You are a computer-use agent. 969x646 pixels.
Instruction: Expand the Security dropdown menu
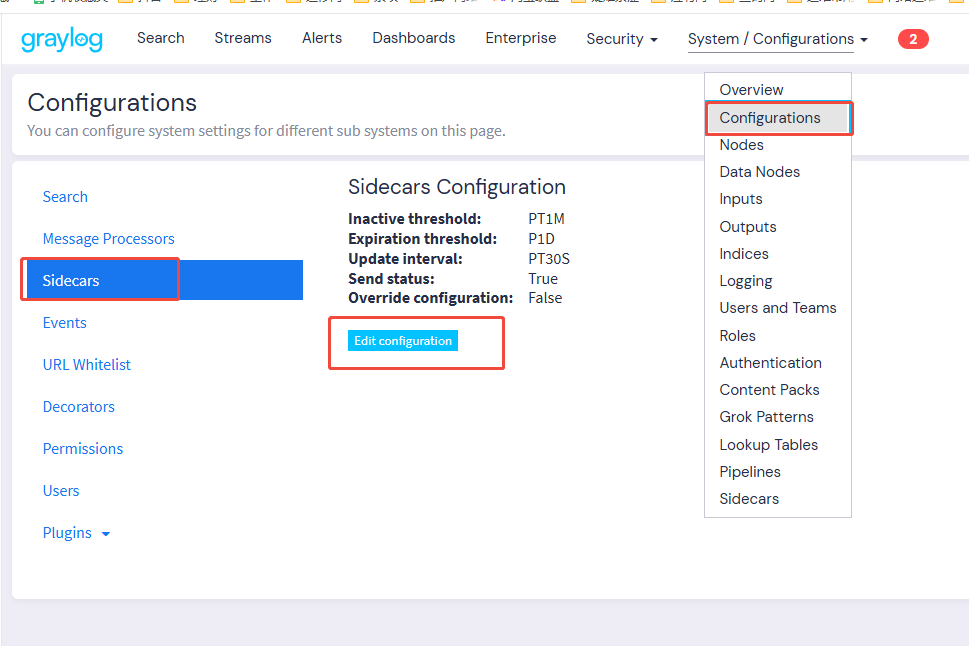622,39
